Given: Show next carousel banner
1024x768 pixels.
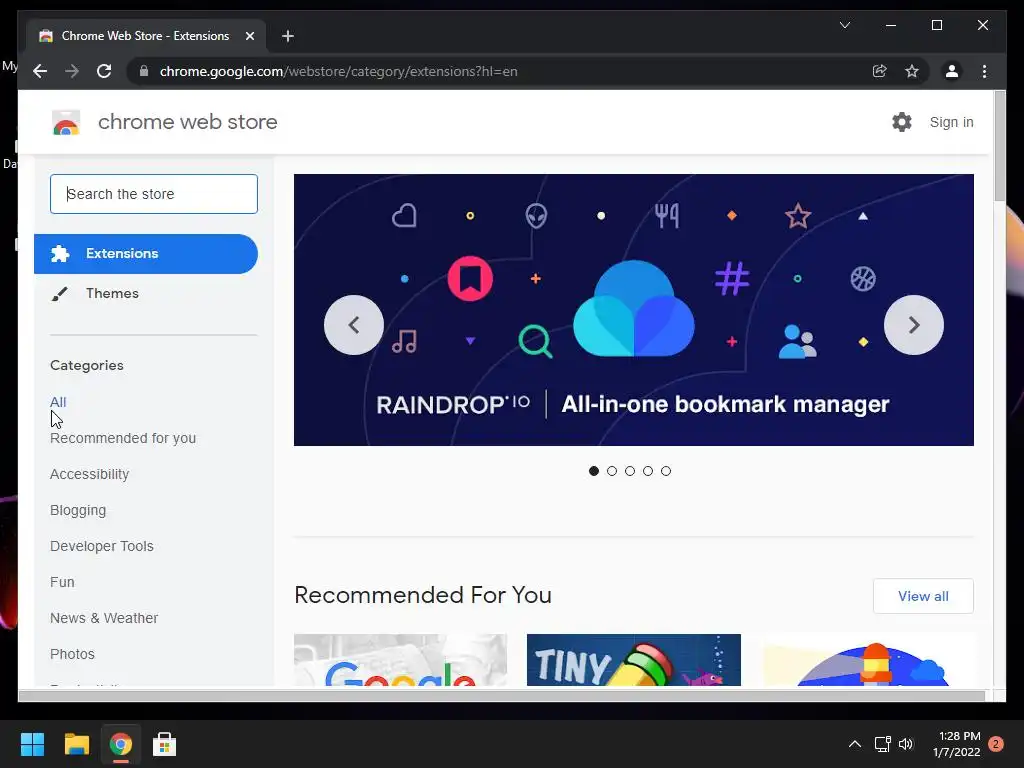Looking at the screenshot, I should tap(914, 325).
